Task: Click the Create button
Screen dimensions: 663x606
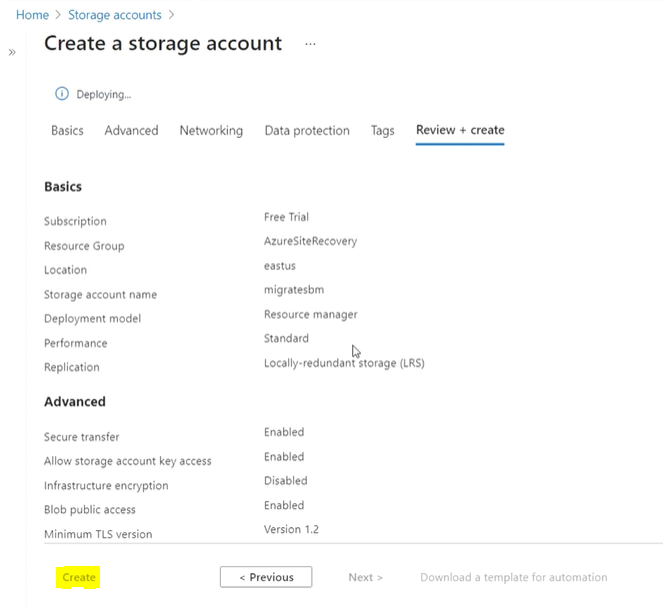Action: tap(78, 577)
